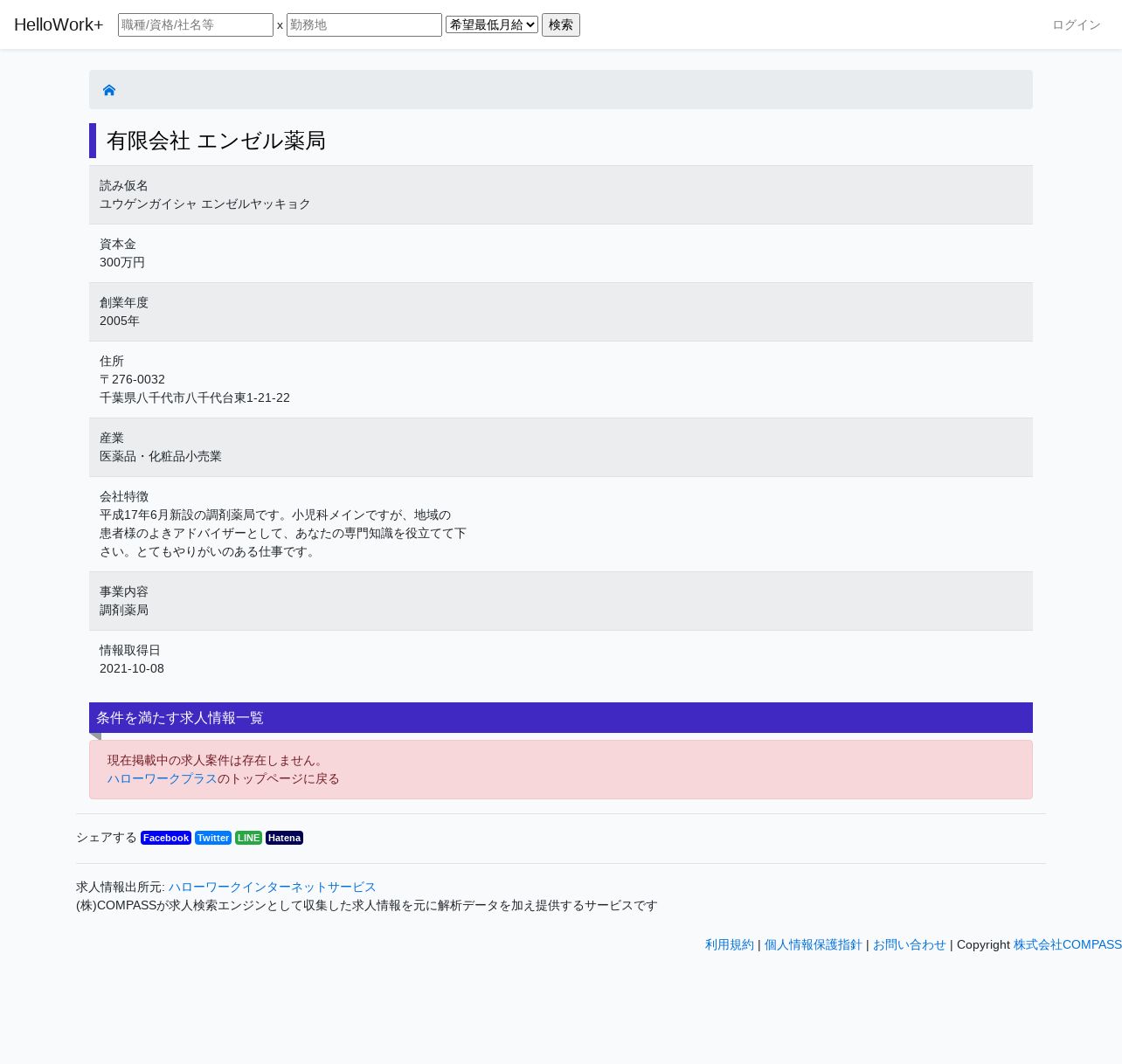Focus the 勤務地 location field
The image size is (1122, 1064).
[x=364, y=24]
